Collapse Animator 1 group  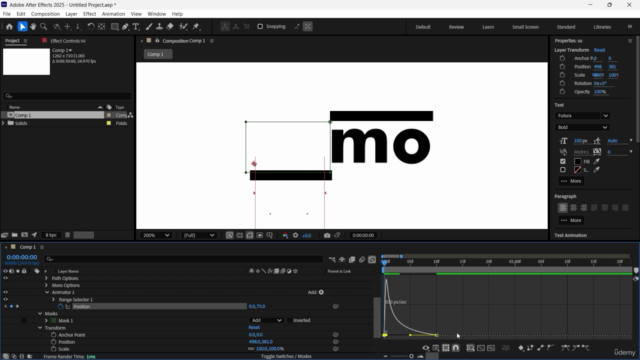pyautogui.click(x=47, y=292)
